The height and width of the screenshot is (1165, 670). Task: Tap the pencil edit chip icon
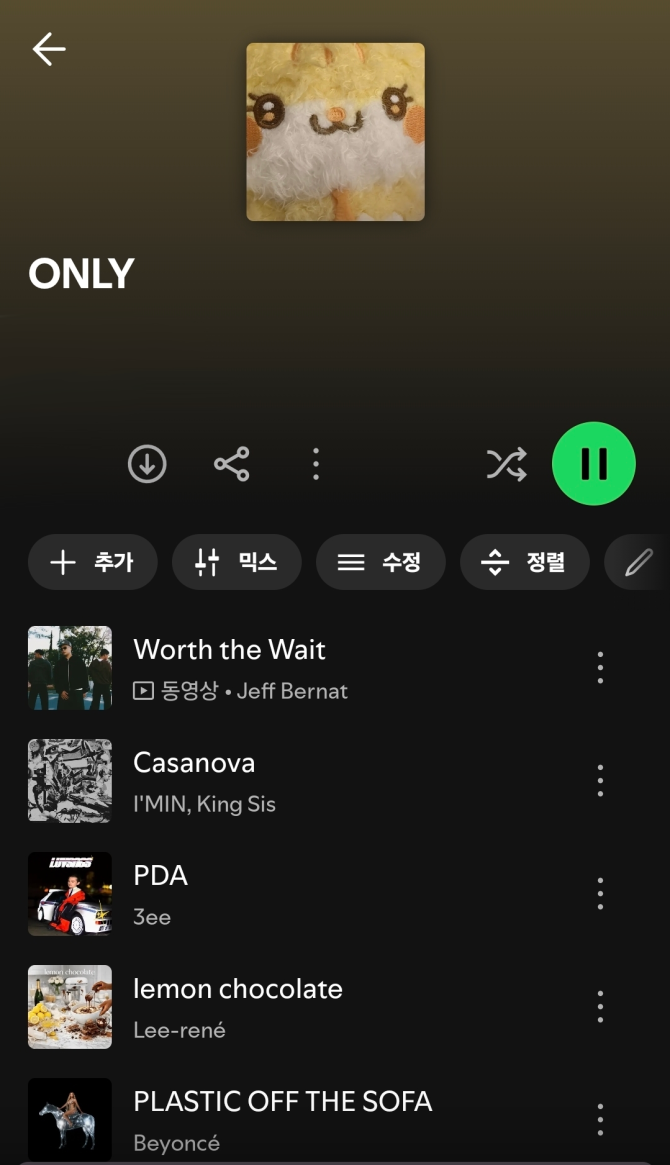pos(638,562)
